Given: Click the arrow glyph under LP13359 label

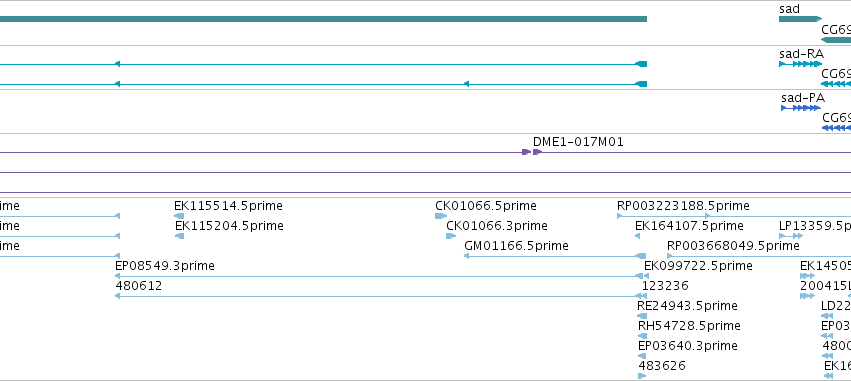Looking at the screenshot, I should [x=791, y=236].
